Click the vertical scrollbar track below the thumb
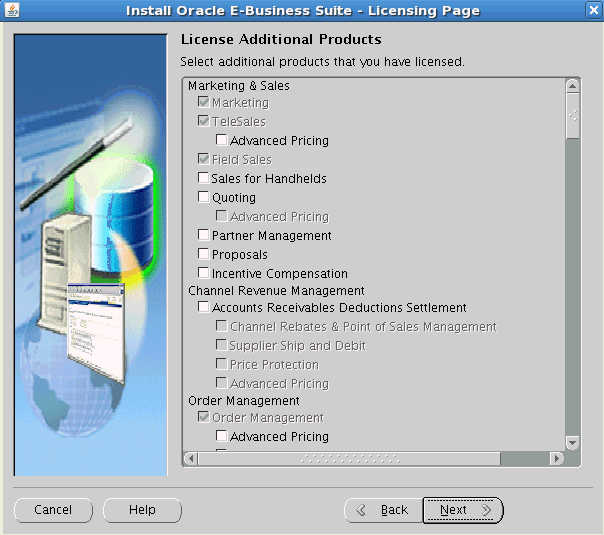The image size is (604, 535). 572,287
